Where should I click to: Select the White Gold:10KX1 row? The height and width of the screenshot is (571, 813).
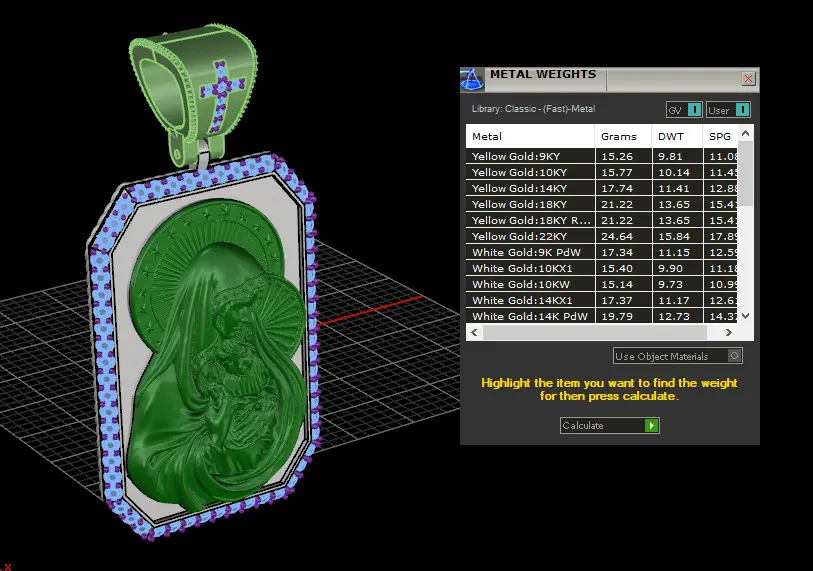[x=601, y=269]
